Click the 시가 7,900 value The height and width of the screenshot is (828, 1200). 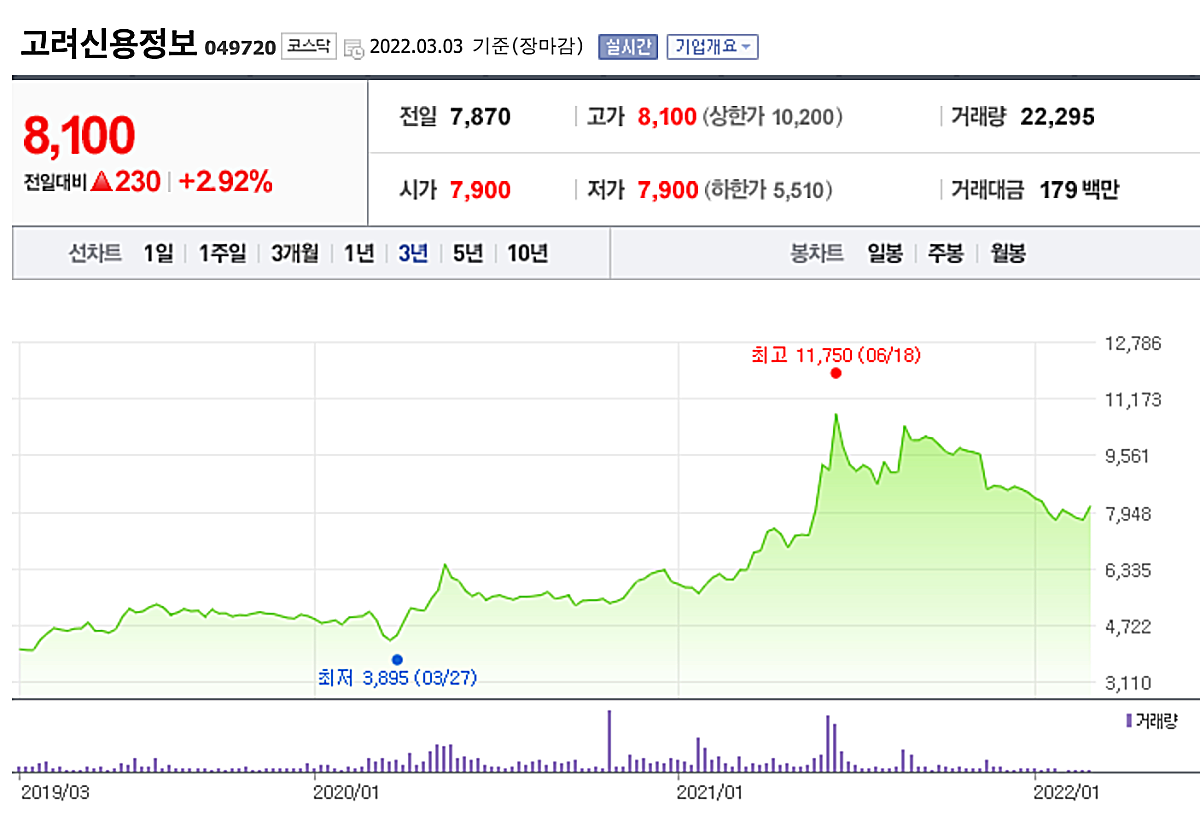pyautogui.click(x=480, y=190)
